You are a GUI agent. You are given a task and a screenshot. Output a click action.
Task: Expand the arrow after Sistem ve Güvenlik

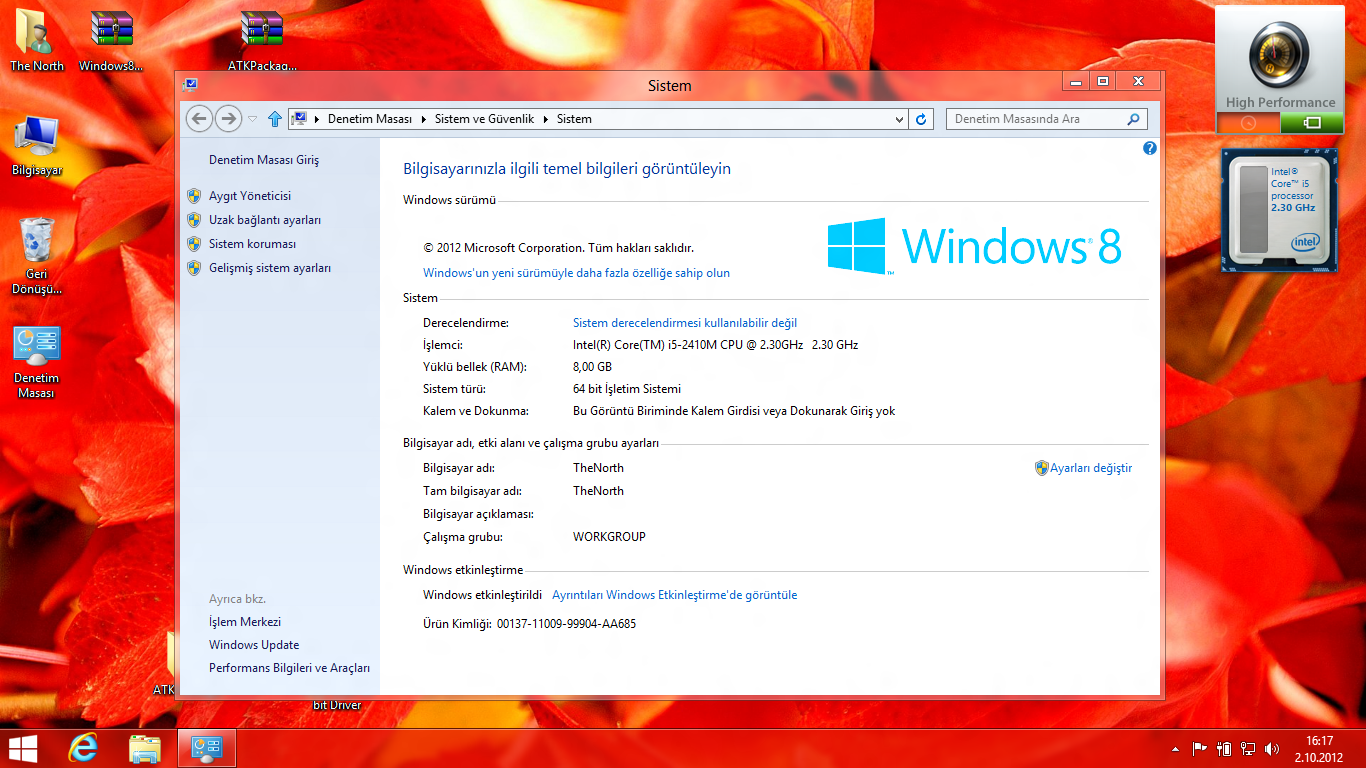pyautogui.click(x=546, y=119)
